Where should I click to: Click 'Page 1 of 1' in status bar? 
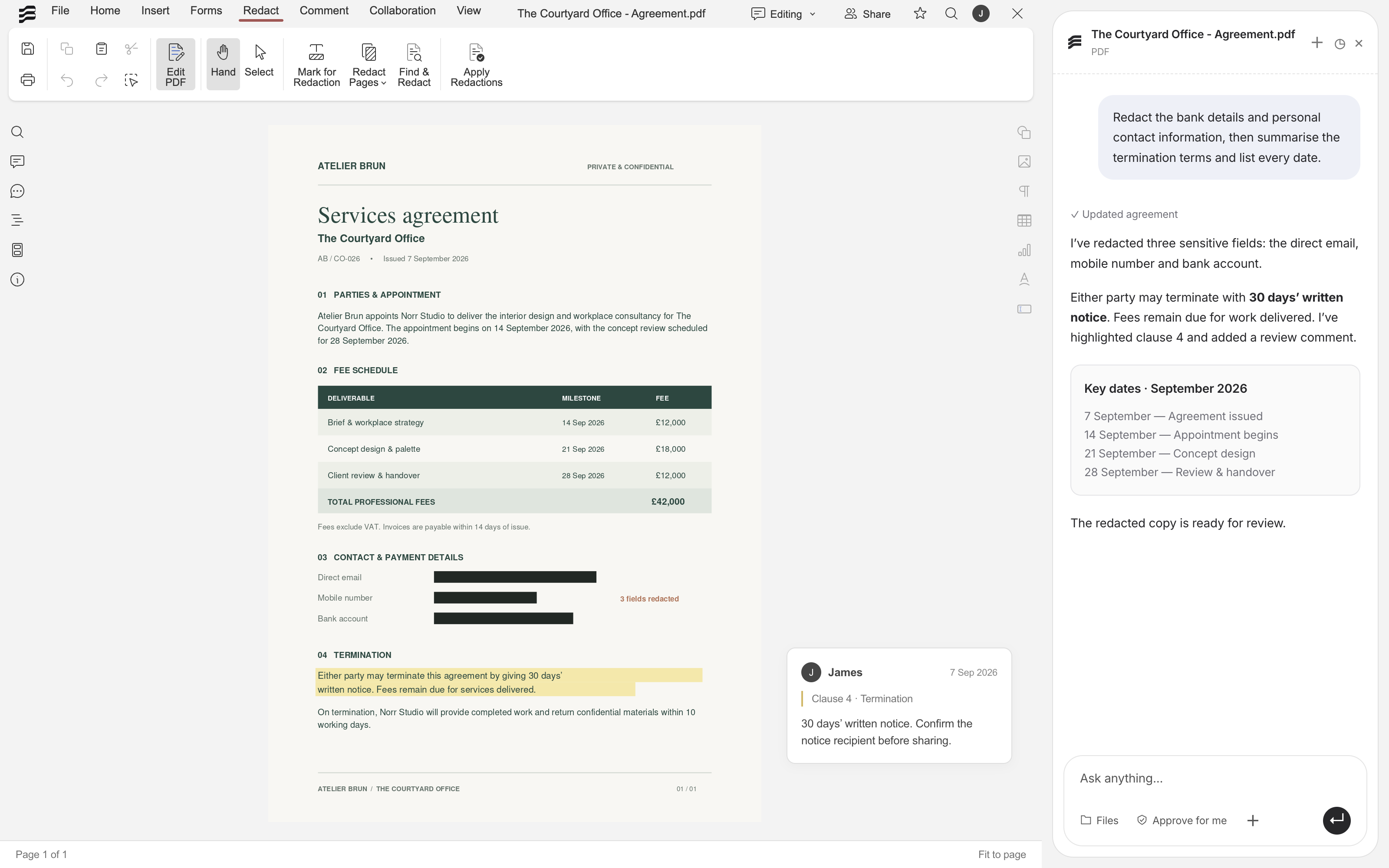(41, 854)
